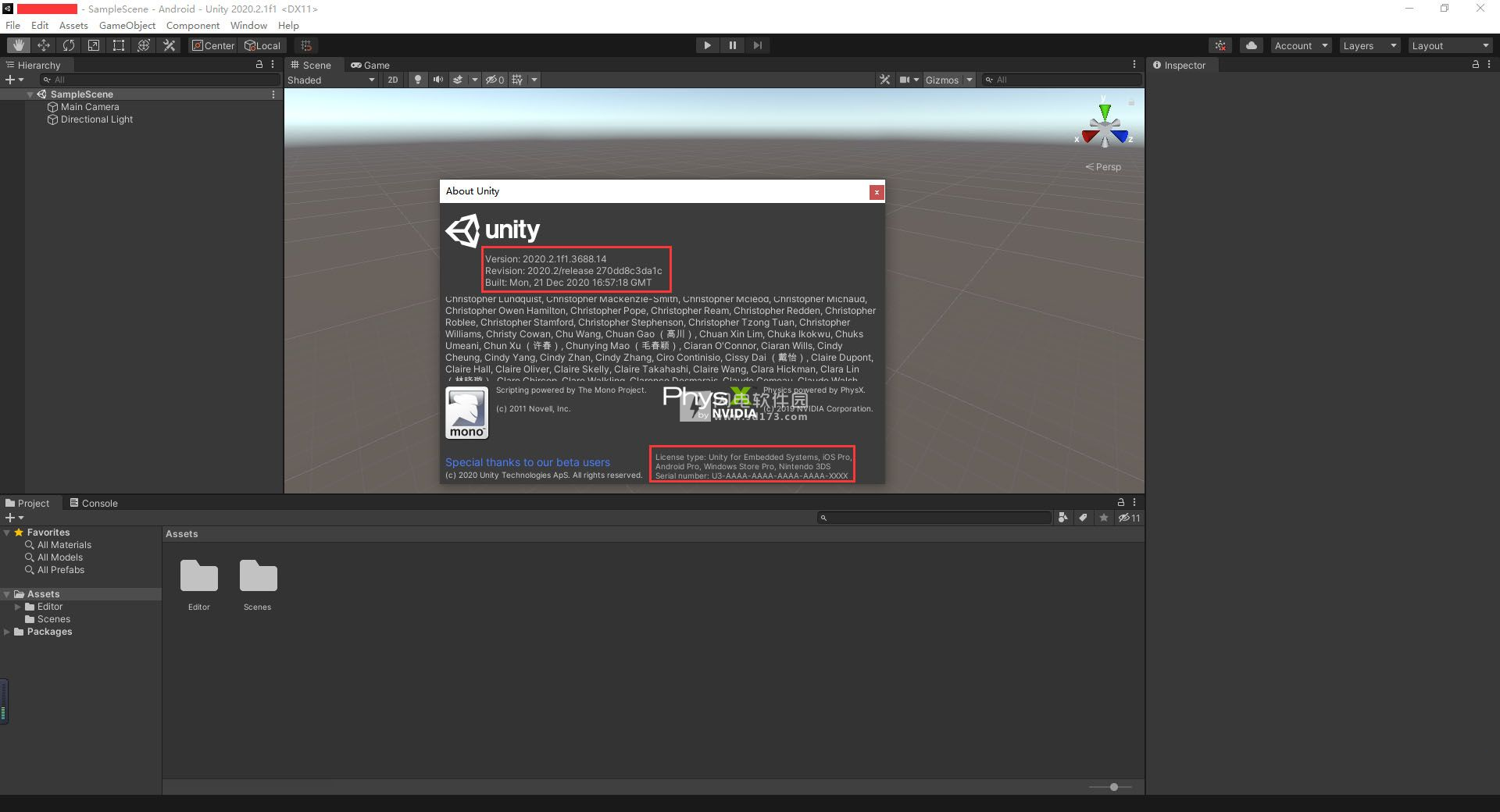Select the Rect transform tool
Image resolution: width=1500 pixels, height=812 pixels.
119,45
